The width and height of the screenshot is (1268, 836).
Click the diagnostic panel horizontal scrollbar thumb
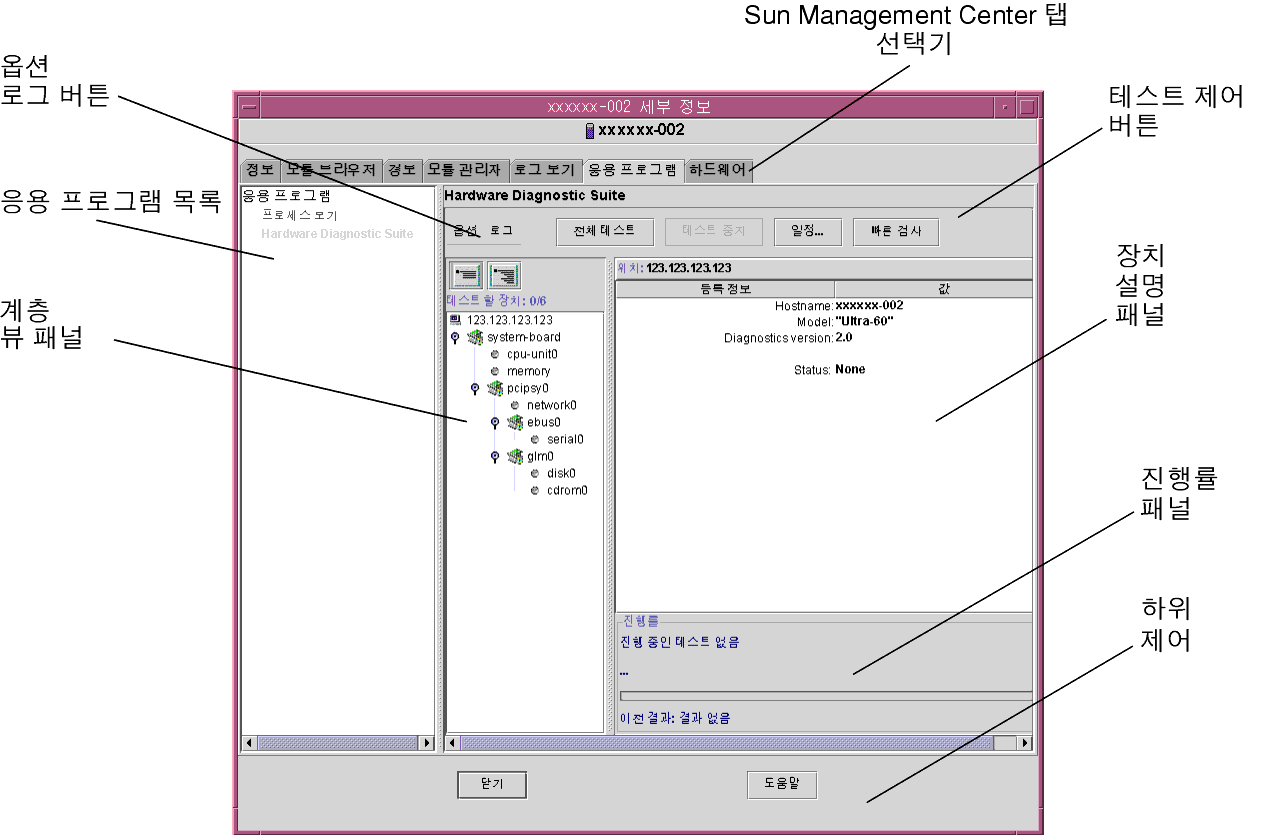click(727, 743)
